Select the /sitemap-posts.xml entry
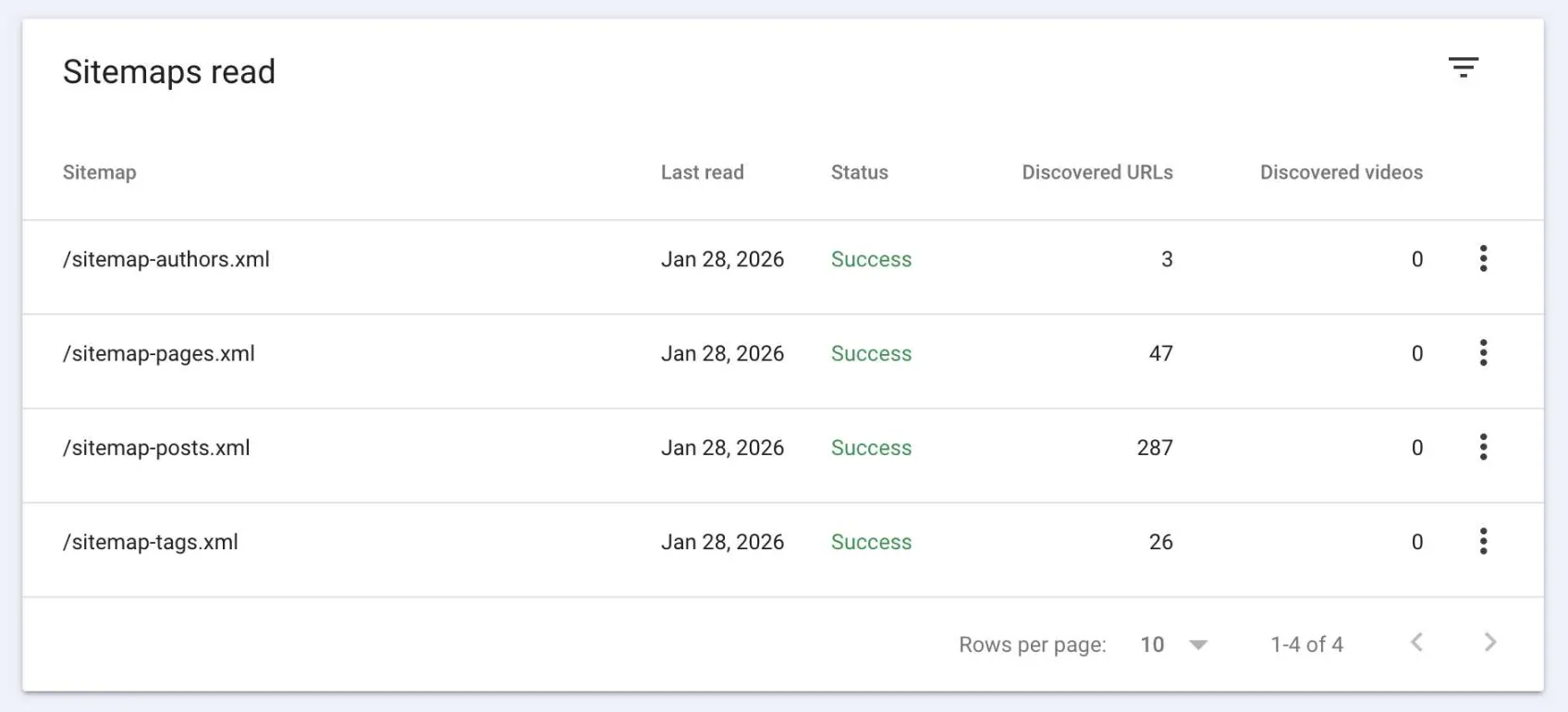This screenshot has height=712, width=1568. pyautogui.click(x=156, y=448)
